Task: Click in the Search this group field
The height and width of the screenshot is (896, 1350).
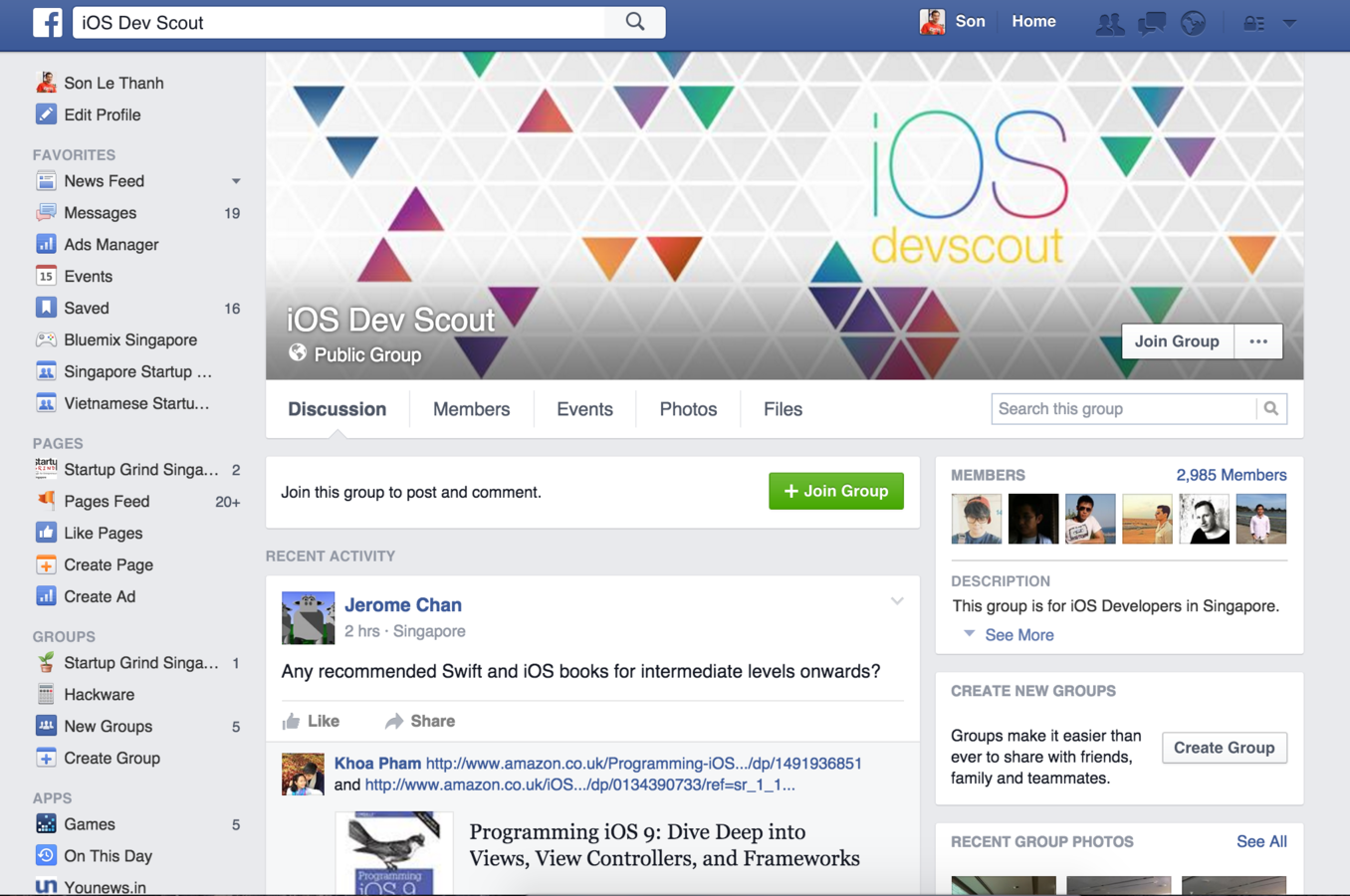Action: coord(1124,409)
